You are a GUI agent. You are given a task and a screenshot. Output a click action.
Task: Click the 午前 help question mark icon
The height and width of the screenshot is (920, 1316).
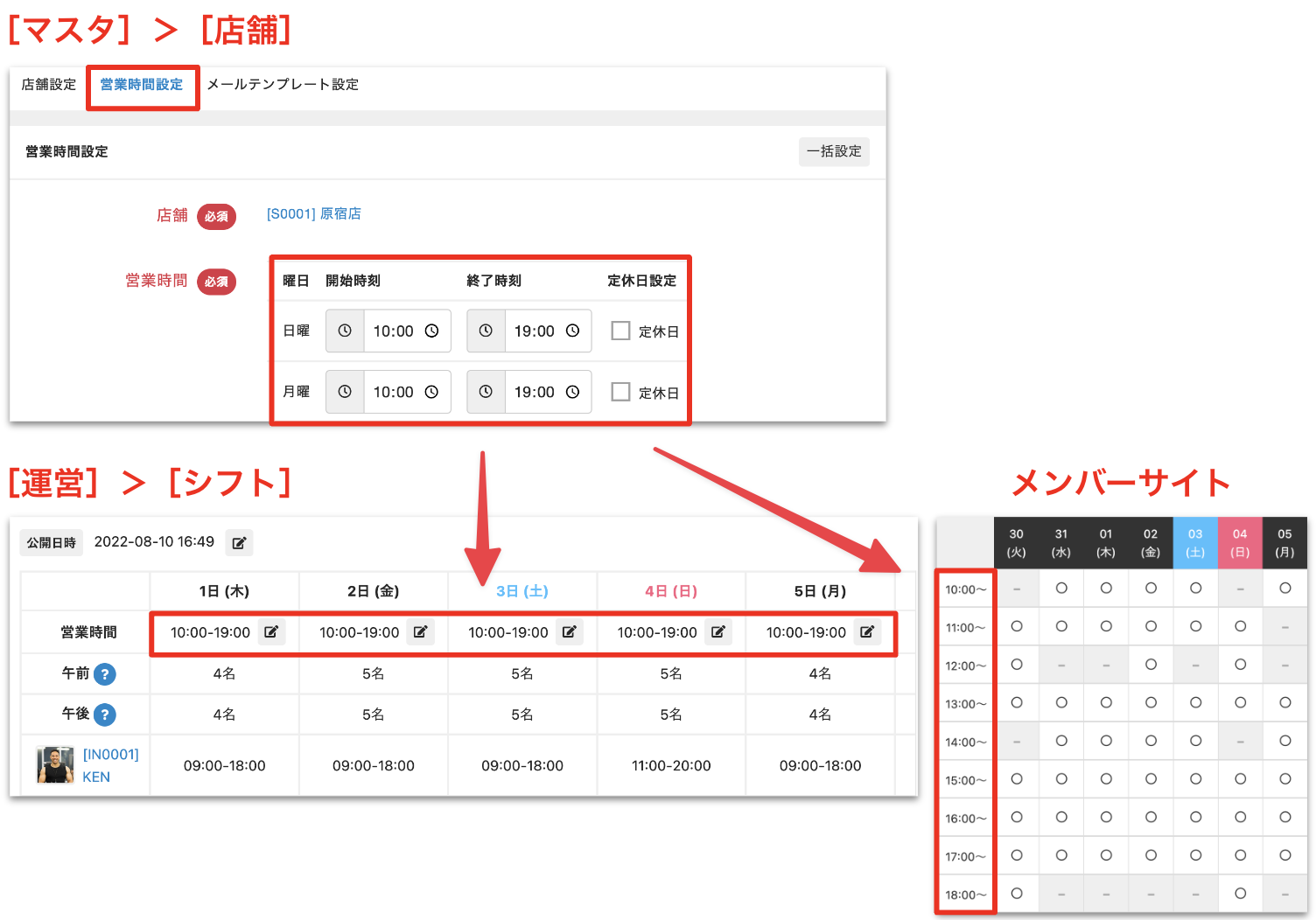click(x=105, y=674)
